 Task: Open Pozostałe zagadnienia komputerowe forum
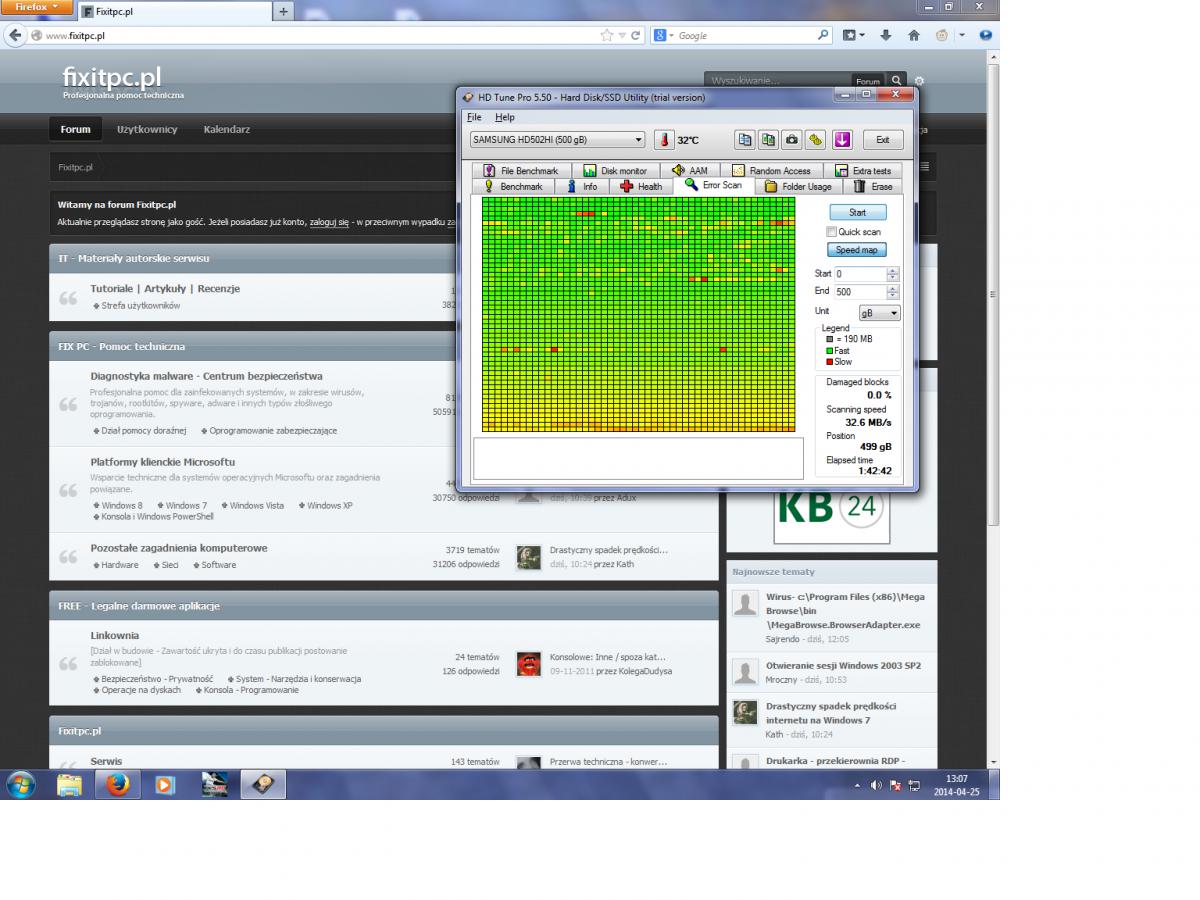point(179,548)
